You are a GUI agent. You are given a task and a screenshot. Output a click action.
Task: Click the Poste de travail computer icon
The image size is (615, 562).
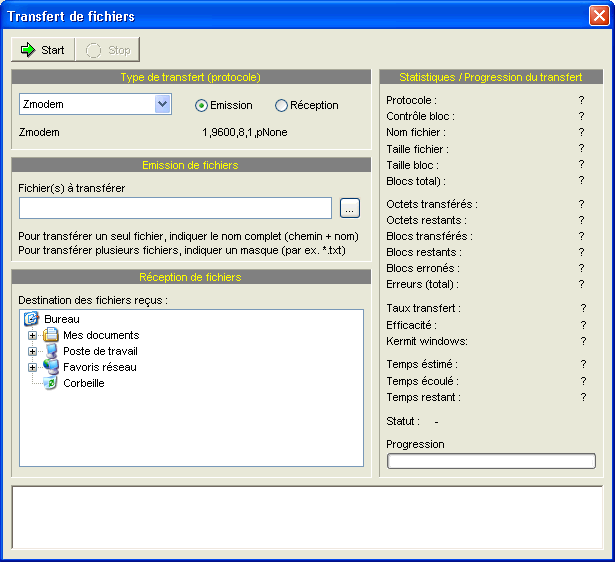coord(51,351)
